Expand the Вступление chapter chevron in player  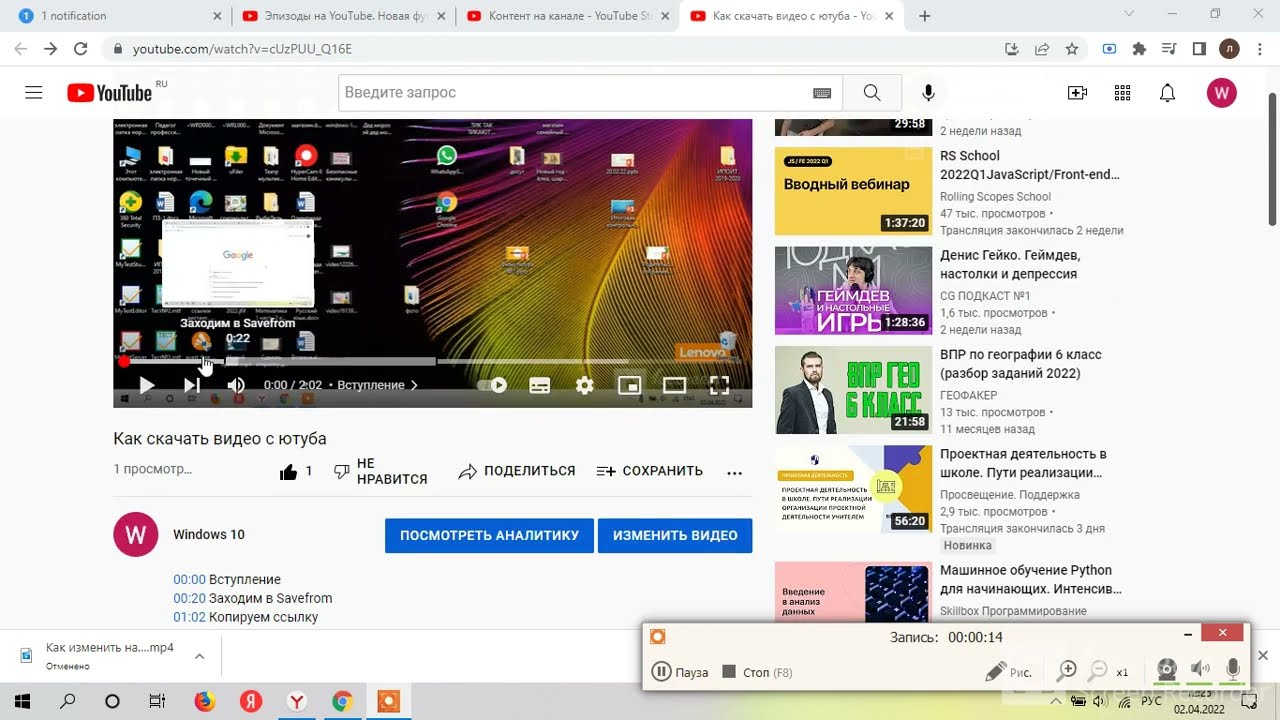(x=414, y=385)
